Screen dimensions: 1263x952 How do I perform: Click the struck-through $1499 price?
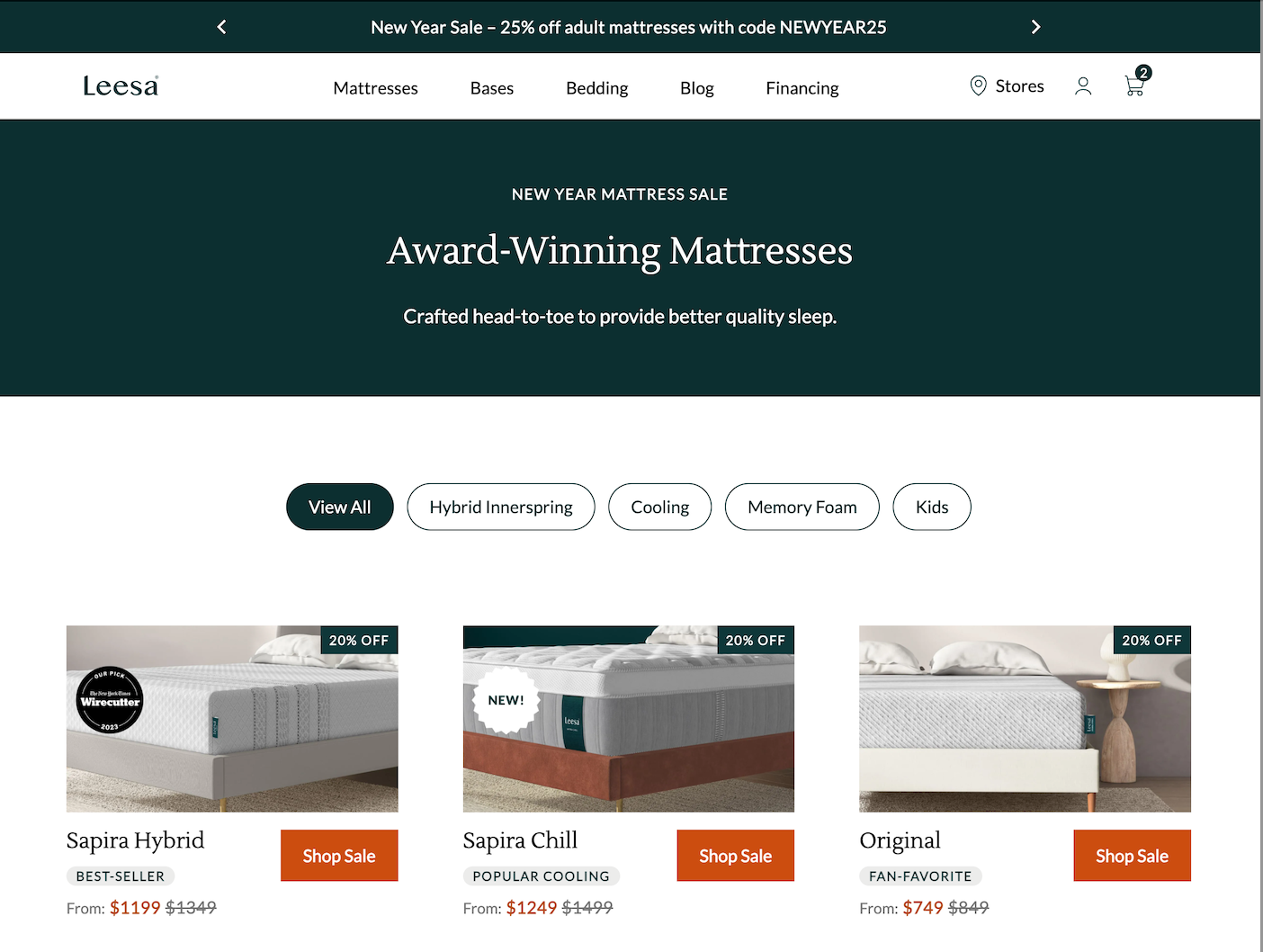(x=587, y=908)
